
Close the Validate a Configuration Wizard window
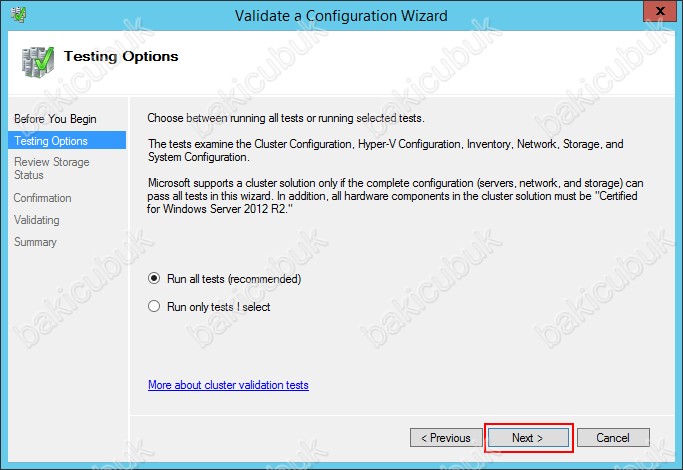click(x=660, y=11)
